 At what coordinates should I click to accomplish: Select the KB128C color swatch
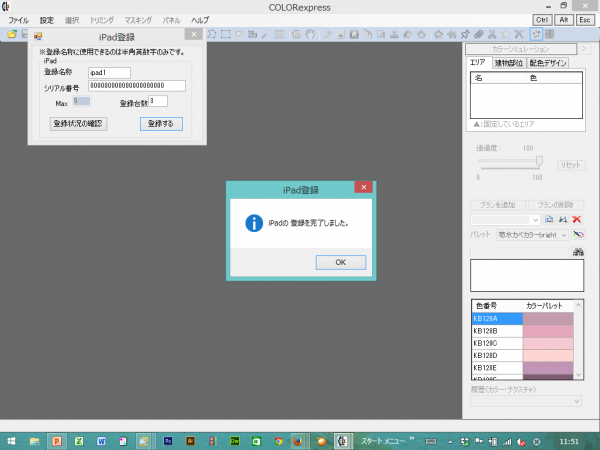548,343
